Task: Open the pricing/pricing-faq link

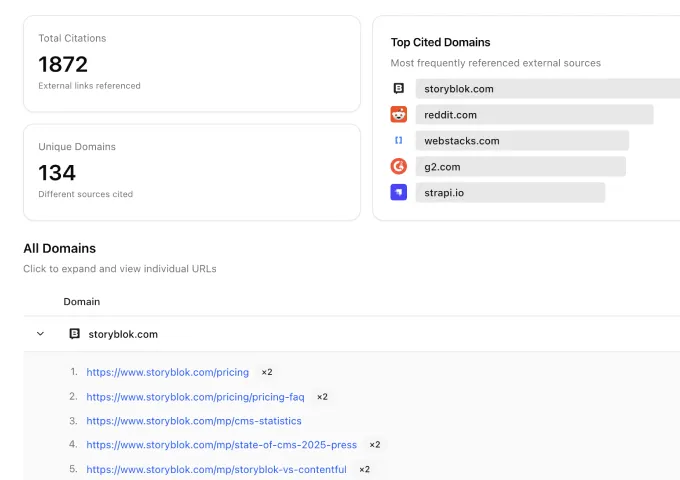Action: click(195, 397)
